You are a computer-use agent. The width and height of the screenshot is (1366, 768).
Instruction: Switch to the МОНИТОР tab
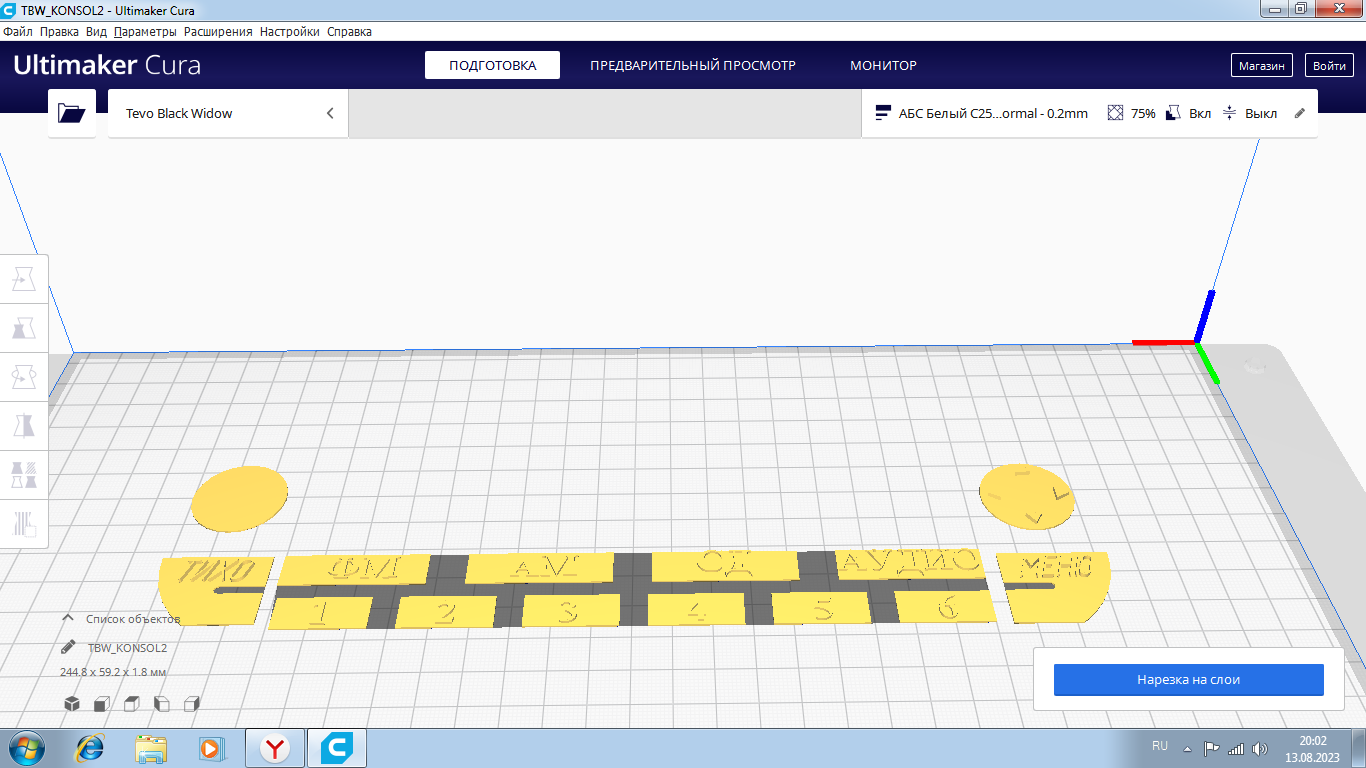pos(883,65)
